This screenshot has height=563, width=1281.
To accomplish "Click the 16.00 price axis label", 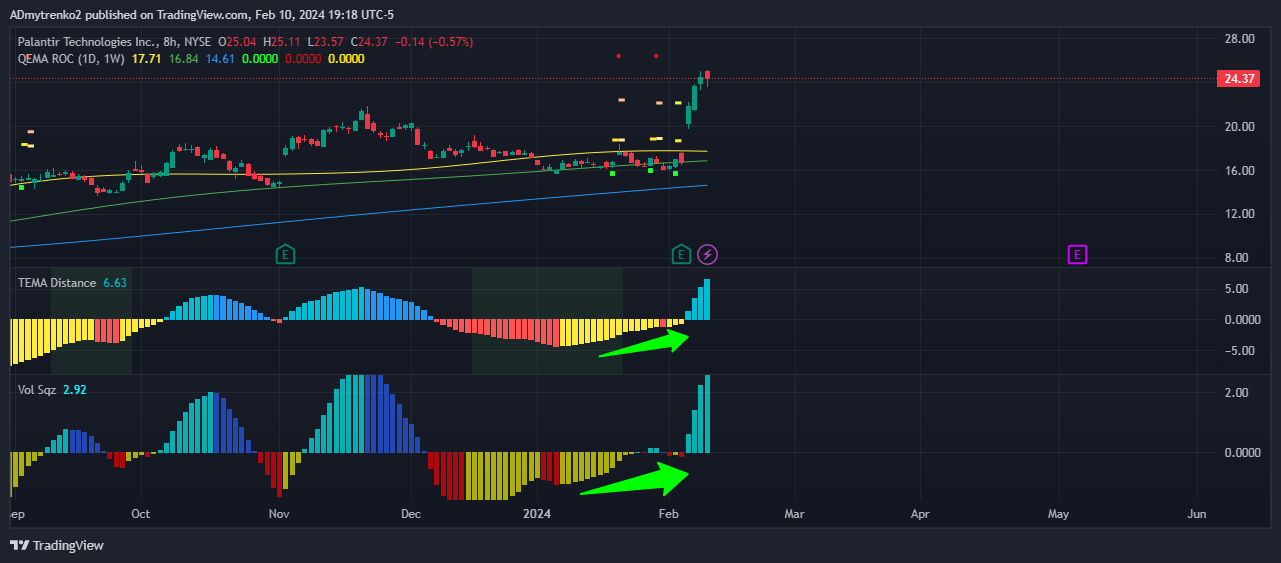I will point(1239,170).
